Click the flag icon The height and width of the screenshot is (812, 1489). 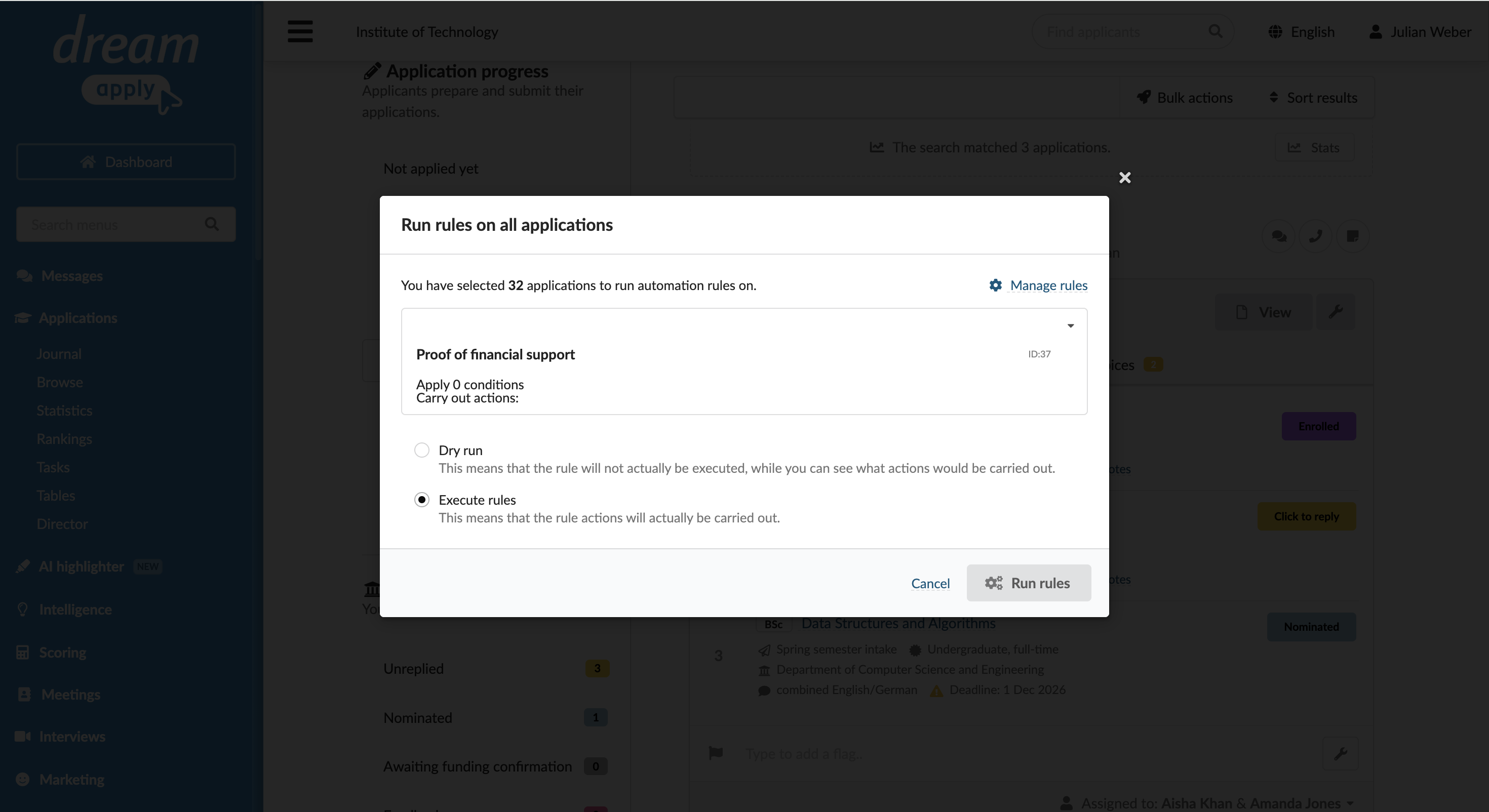716,752
